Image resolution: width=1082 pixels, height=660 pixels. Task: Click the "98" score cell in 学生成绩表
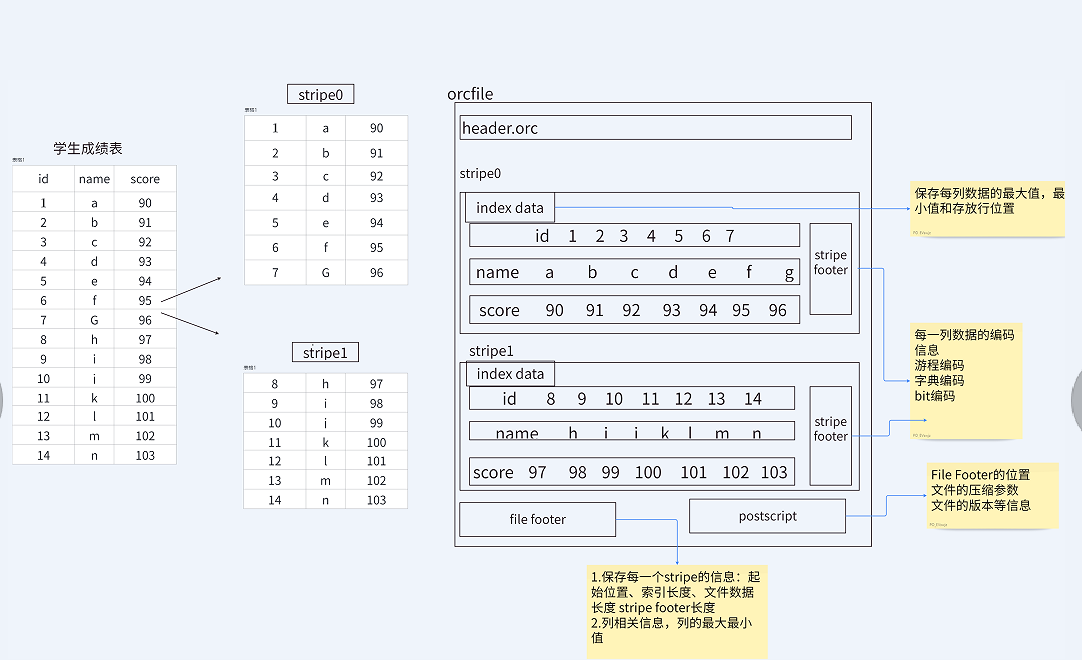pyautogui.click(x=145, y=359)
